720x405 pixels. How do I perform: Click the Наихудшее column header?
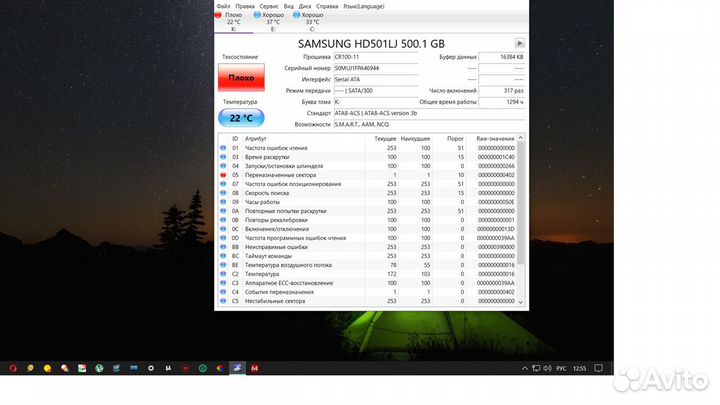[x=415, y=139]
